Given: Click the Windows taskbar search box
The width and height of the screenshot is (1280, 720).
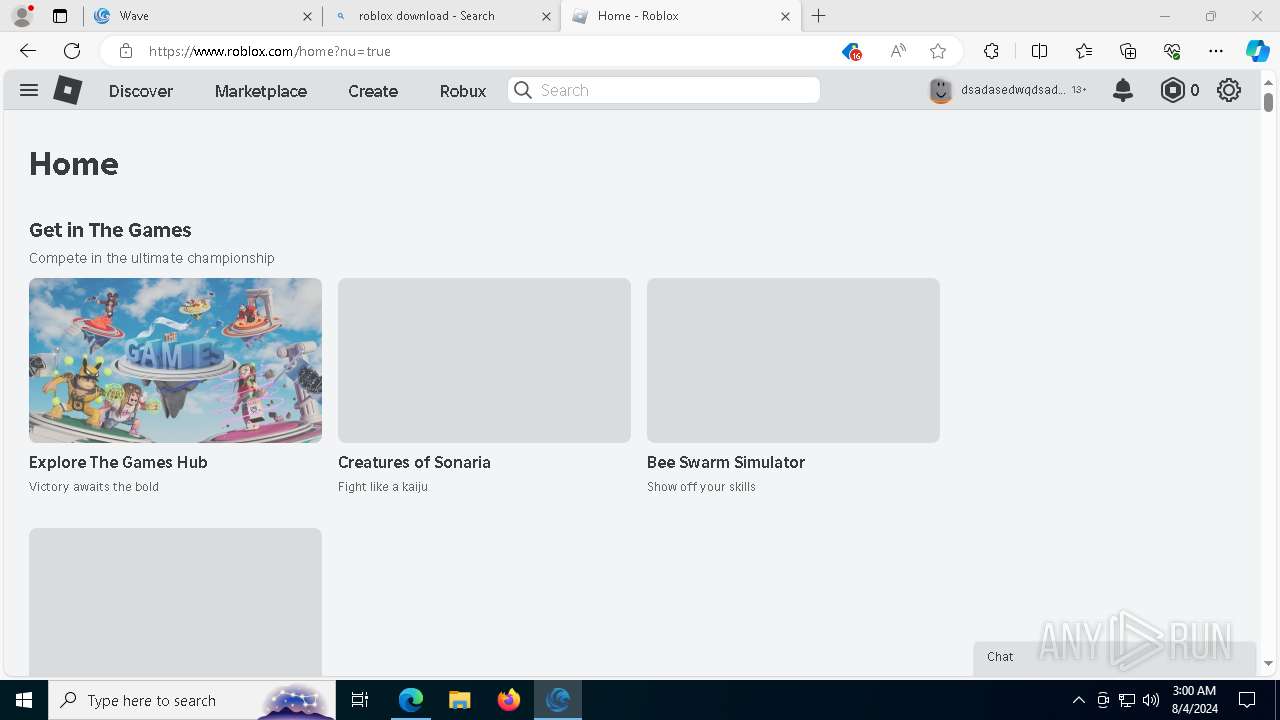Looking at the screenshot, I should [192, 700].
